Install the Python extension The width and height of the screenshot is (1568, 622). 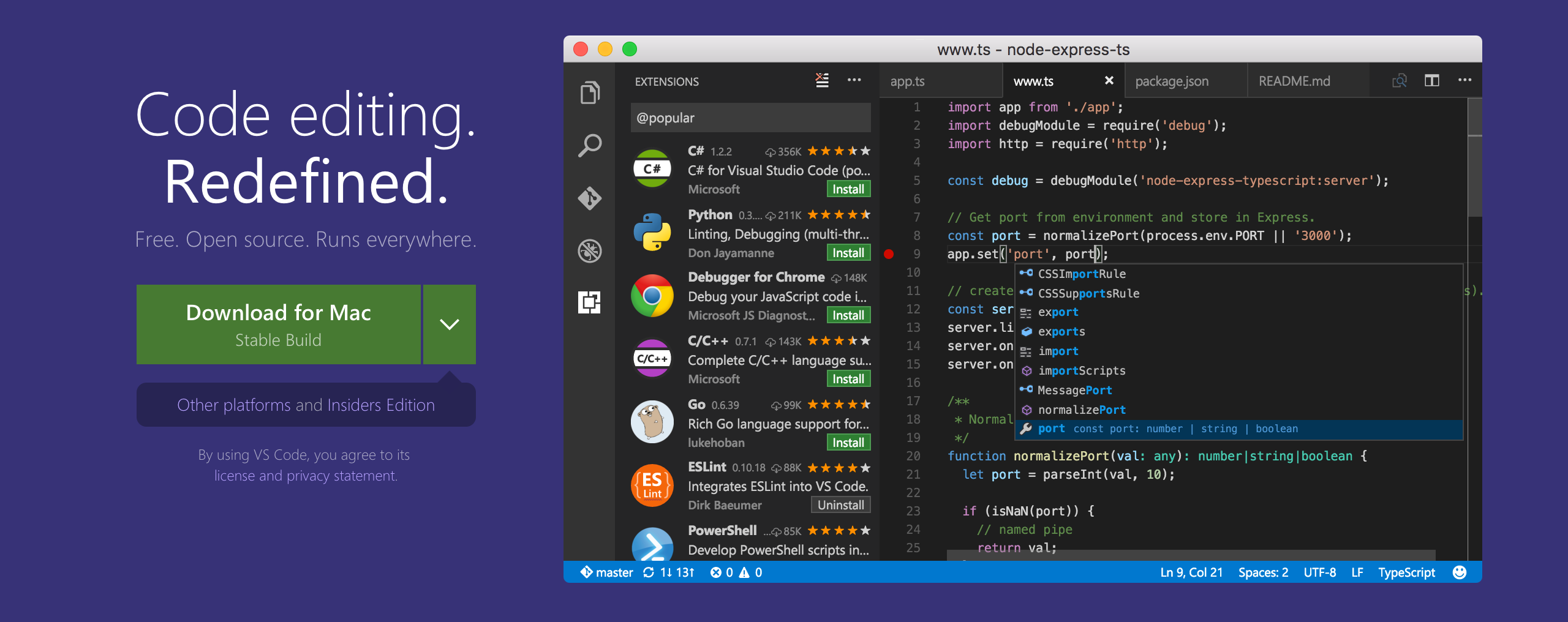pos(848,253)
